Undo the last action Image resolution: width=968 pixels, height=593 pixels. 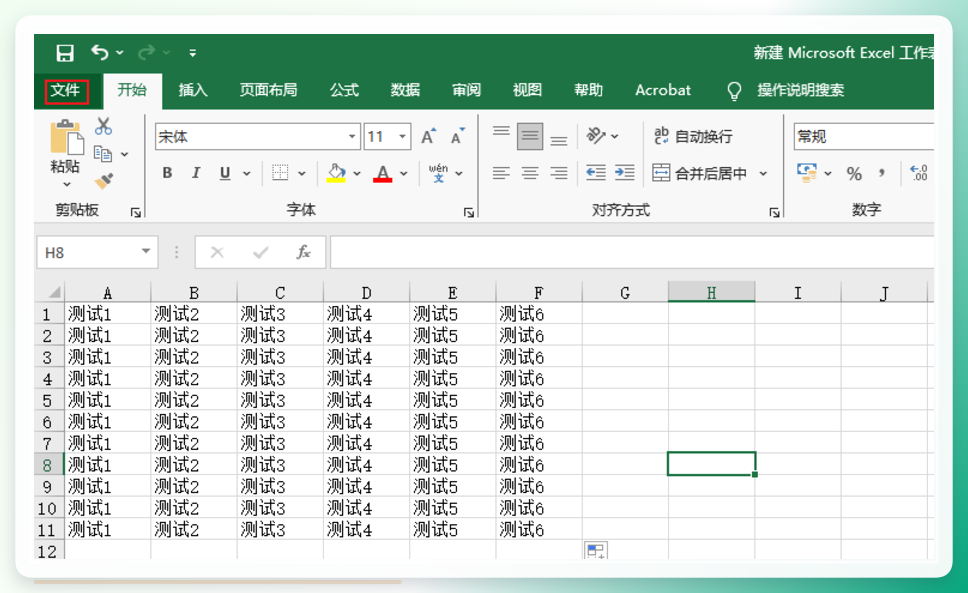[x=99, y=52]
